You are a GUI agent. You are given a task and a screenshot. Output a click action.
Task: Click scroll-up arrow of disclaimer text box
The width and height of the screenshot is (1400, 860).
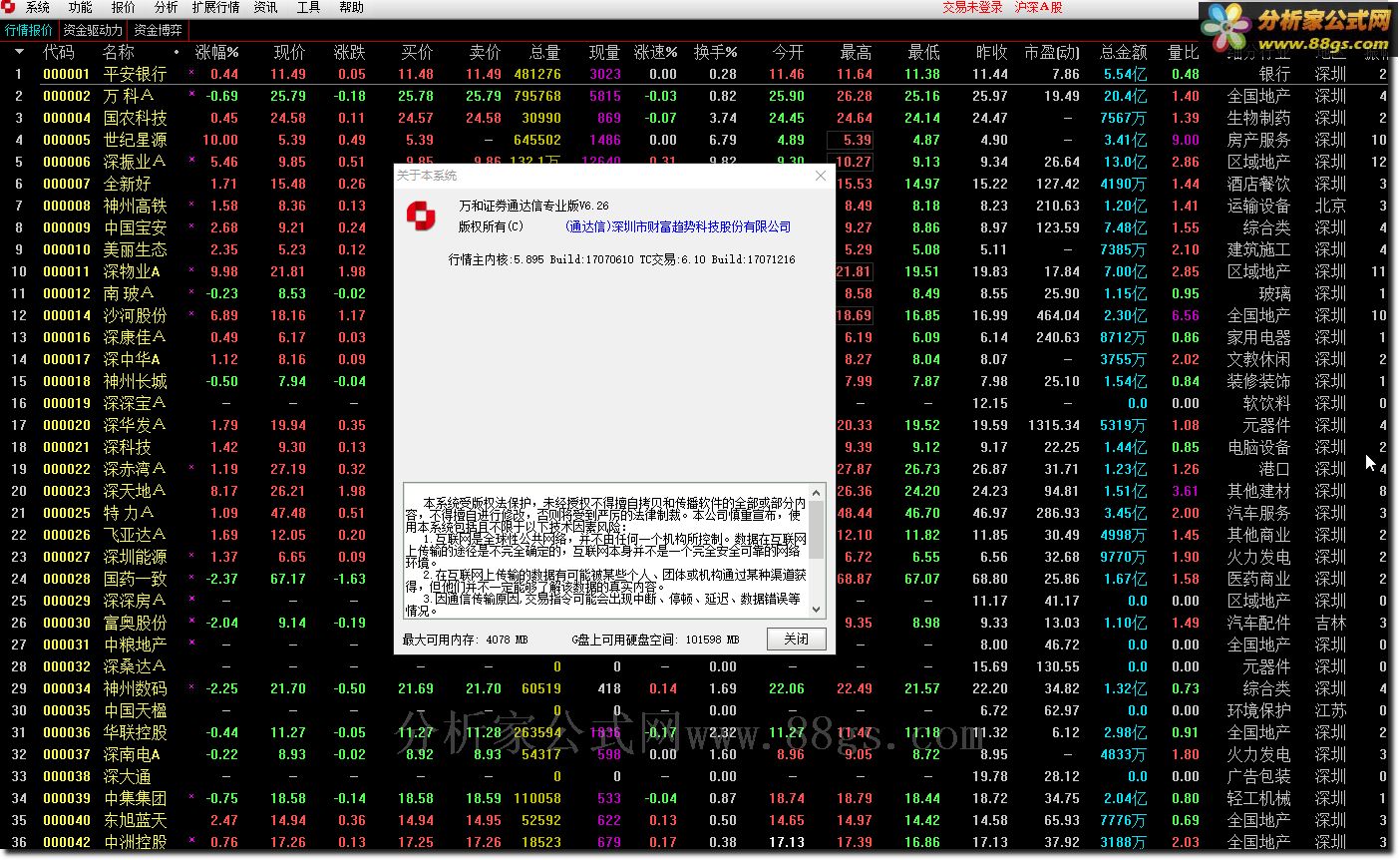817,492
